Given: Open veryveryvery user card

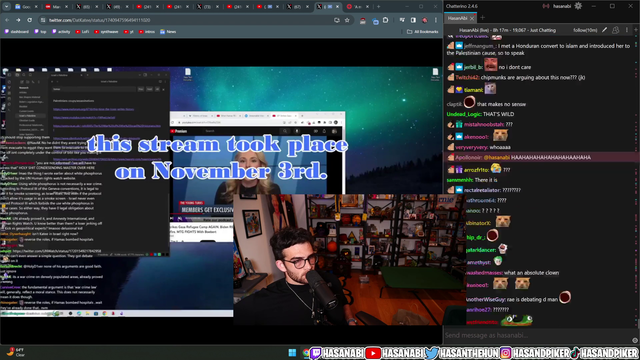Looking at the screenshot, I should (x=471, y=147).
